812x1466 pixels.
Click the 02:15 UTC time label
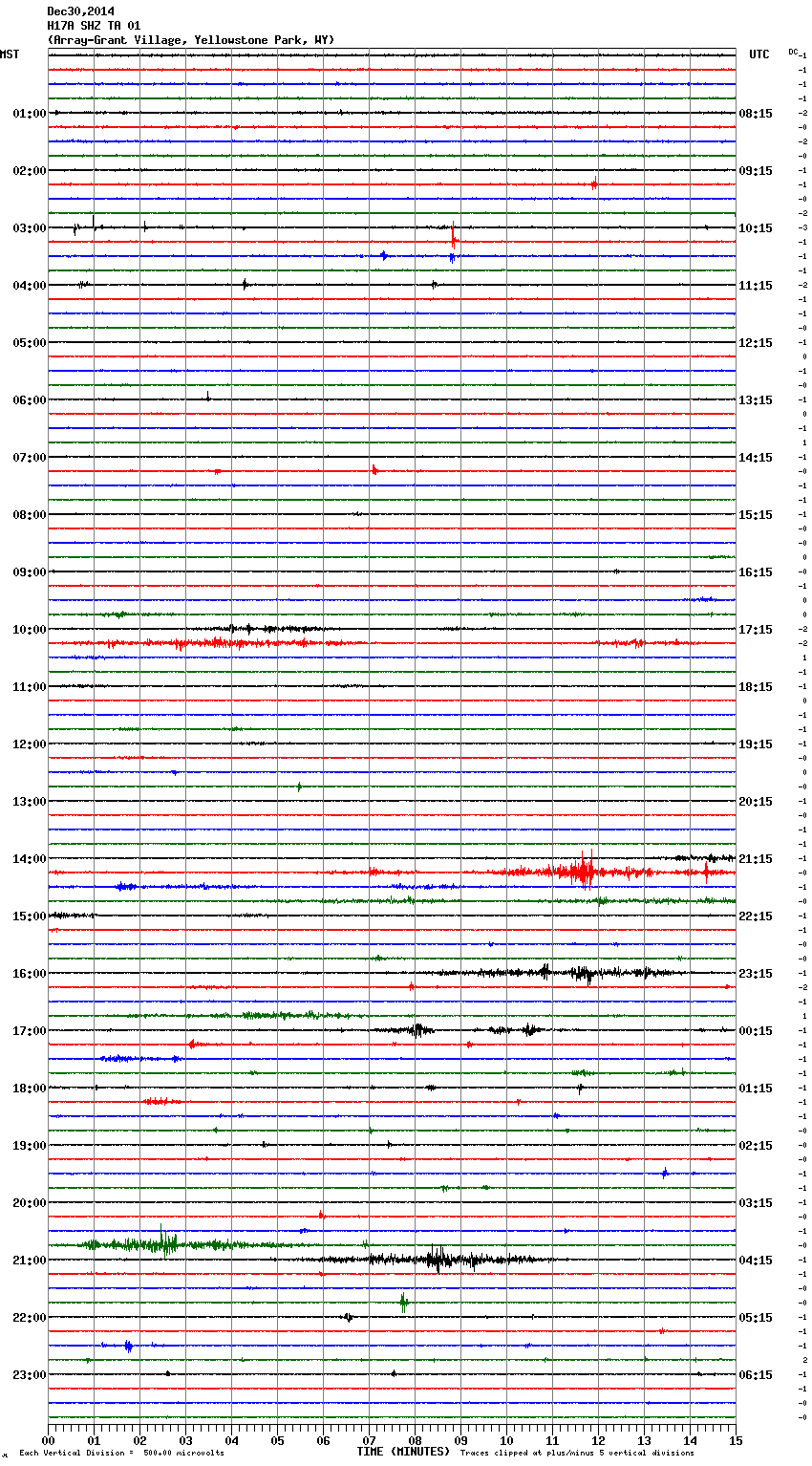point(756,1146)
